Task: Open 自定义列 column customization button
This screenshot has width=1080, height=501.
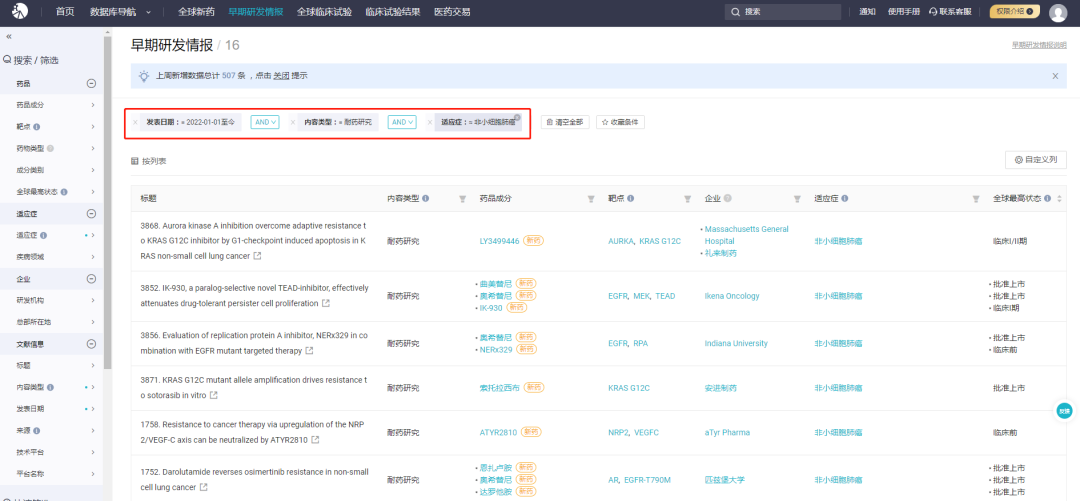Action: click(x=1036, y=160)
